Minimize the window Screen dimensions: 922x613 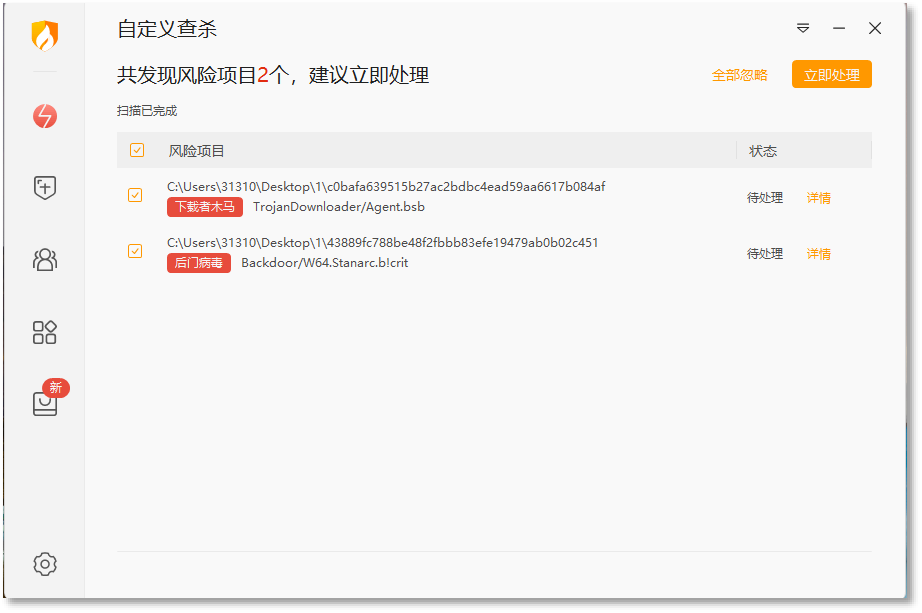(839, 28)
